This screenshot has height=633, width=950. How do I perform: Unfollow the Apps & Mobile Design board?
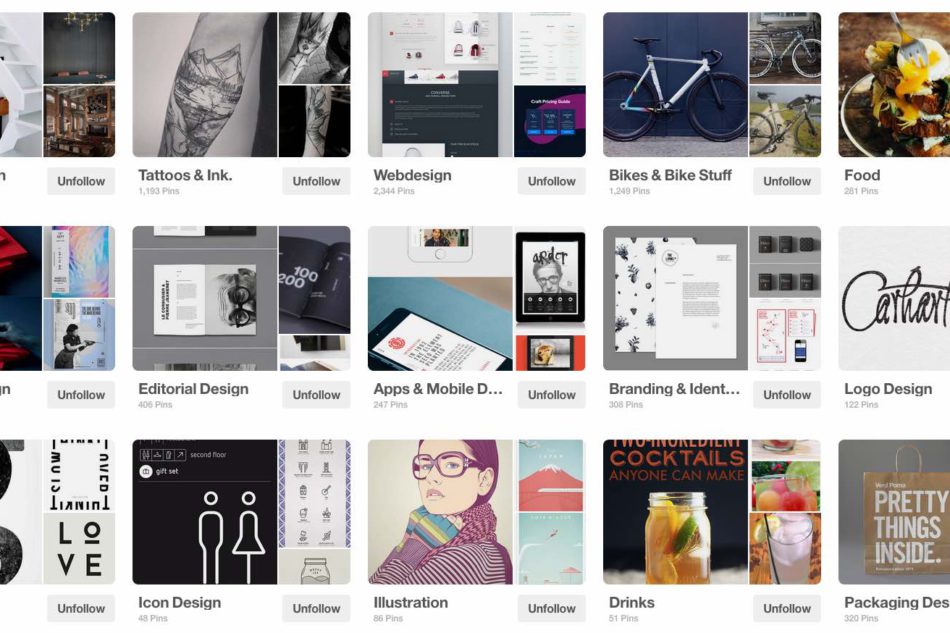[x=551, y=395]
